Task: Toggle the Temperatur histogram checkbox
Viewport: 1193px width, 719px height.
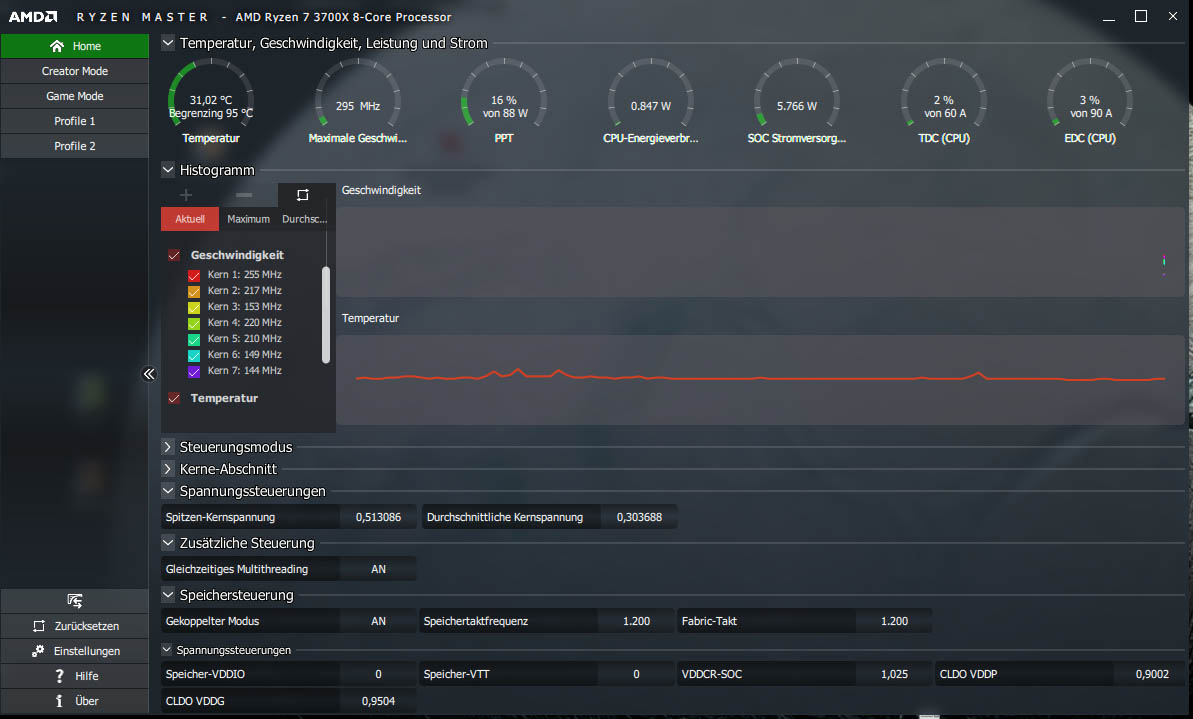Action: (x=174, y=399)
